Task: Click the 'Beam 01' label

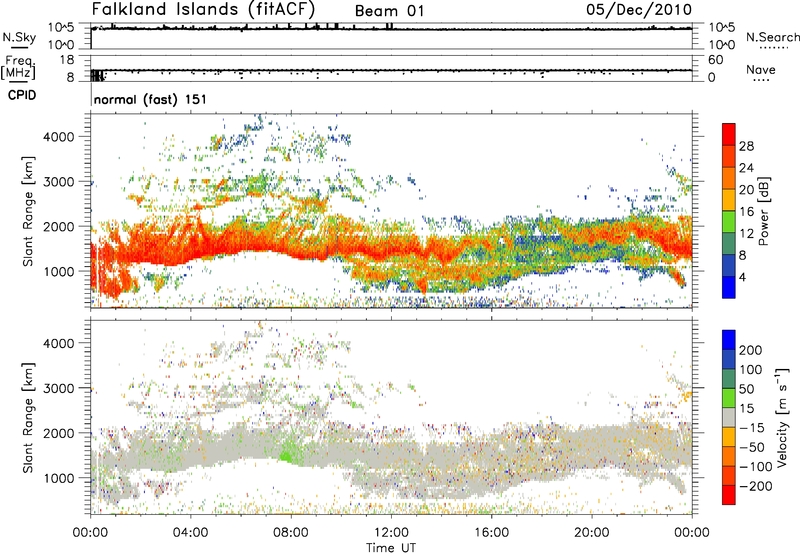Action: (x=389, y=11)
